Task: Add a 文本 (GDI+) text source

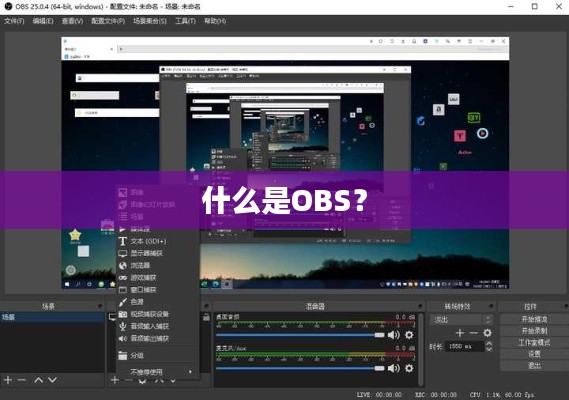Action: coord(158,241)
